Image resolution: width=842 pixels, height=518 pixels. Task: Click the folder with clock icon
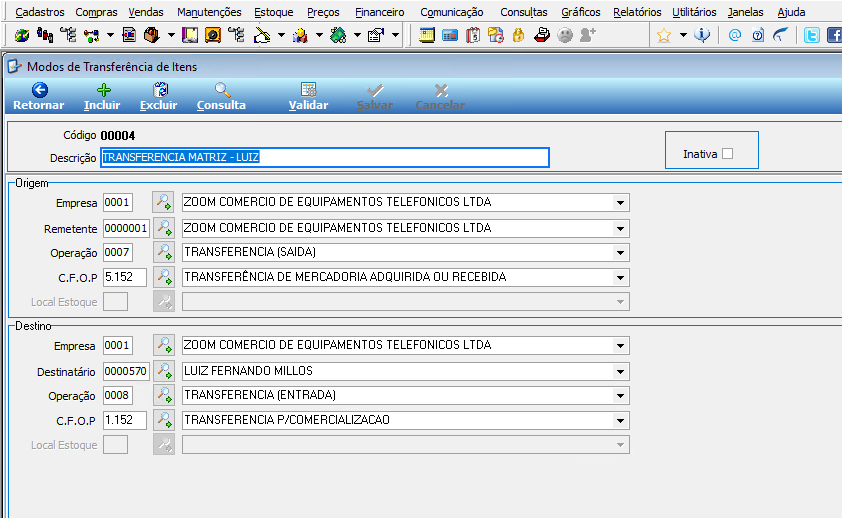(496, 35)
